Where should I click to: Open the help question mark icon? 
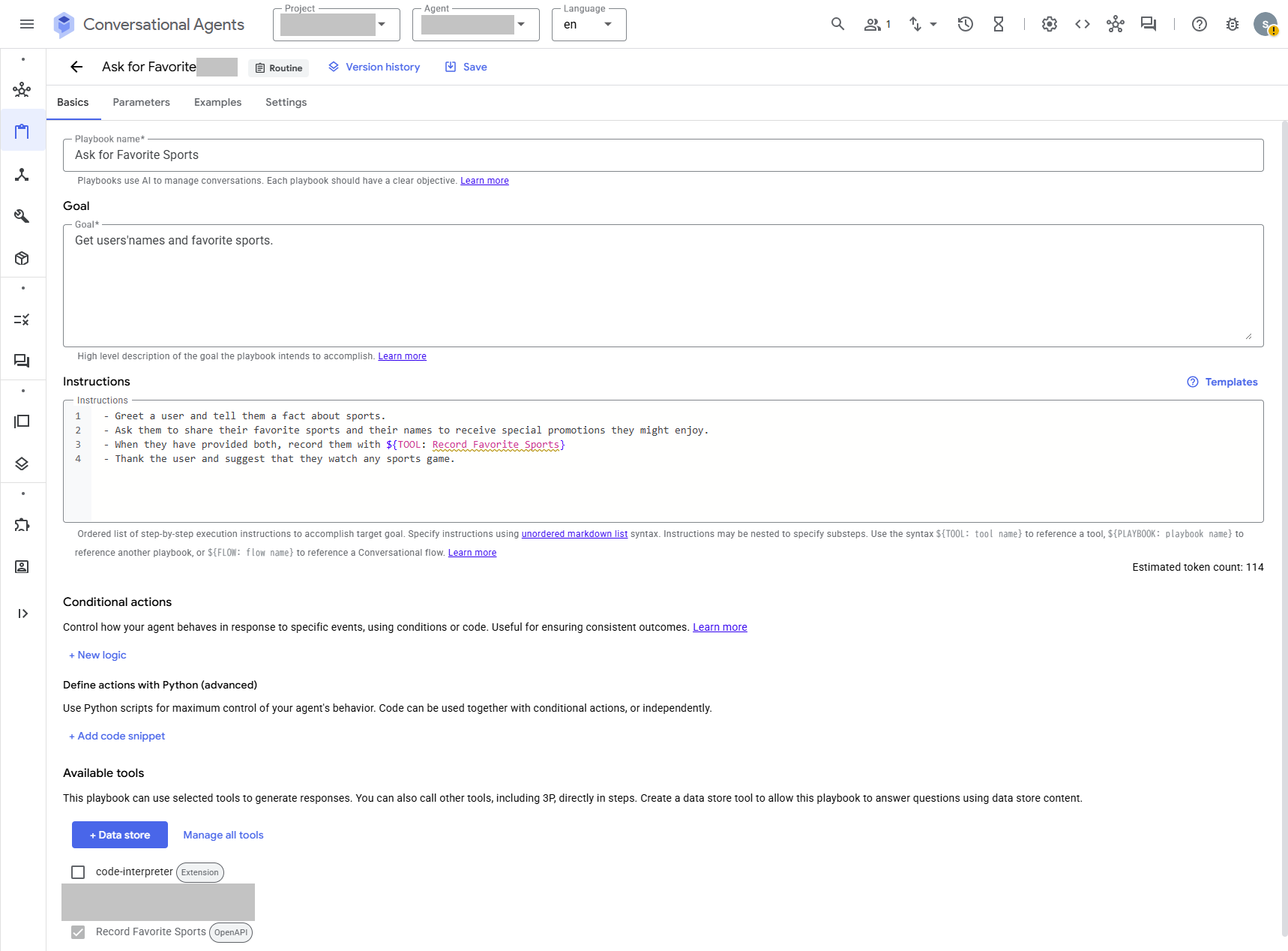tap(1200, 24)
